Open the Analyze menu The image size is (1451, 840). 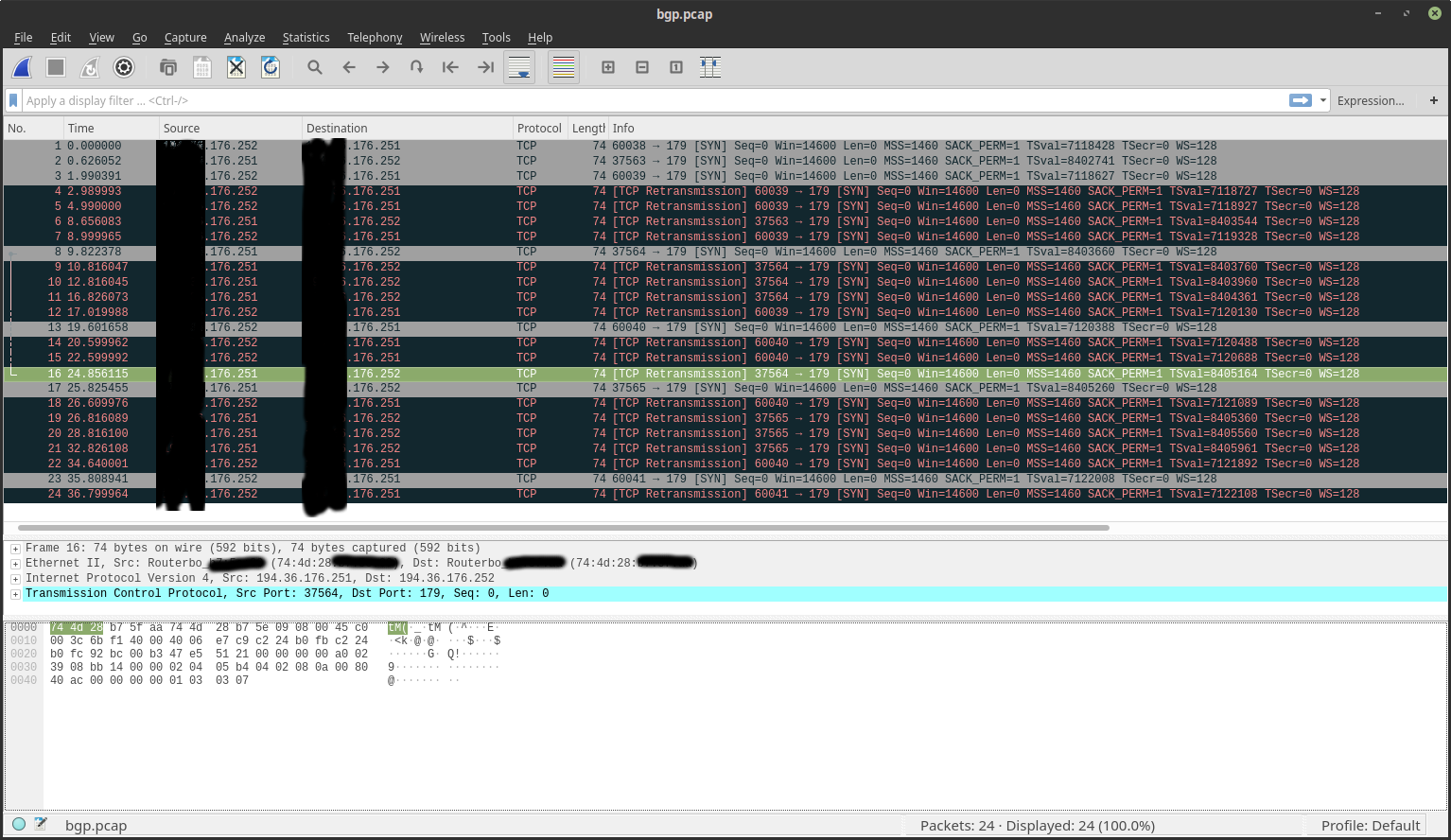click(244, 38)
